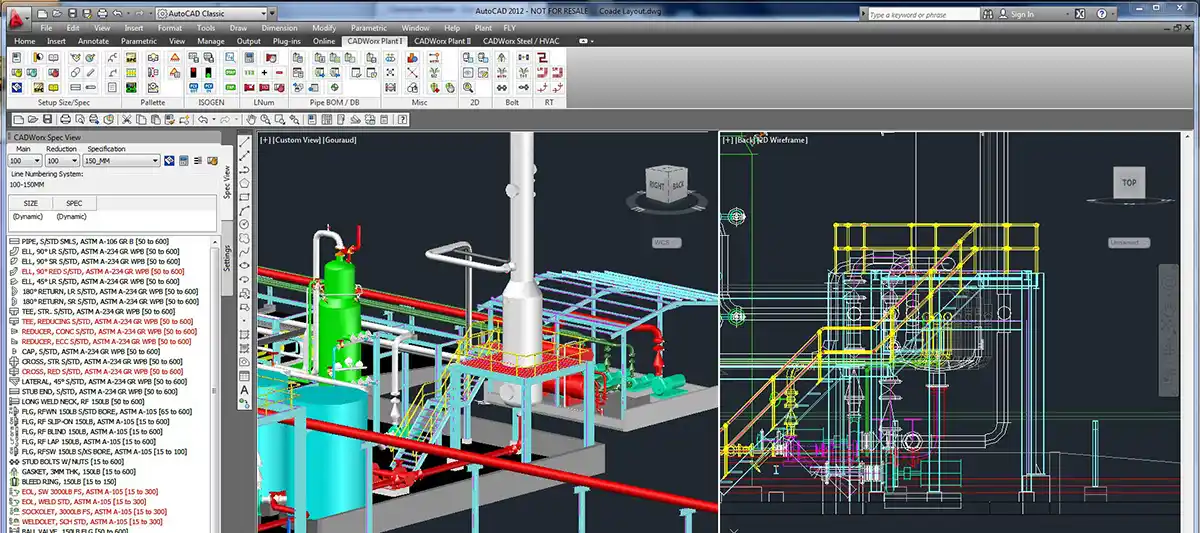The height and width of the screenshot is (533, 1200).
Task: Click the Text (A) tool in the draw toolbar
Action: pos(245,389)
